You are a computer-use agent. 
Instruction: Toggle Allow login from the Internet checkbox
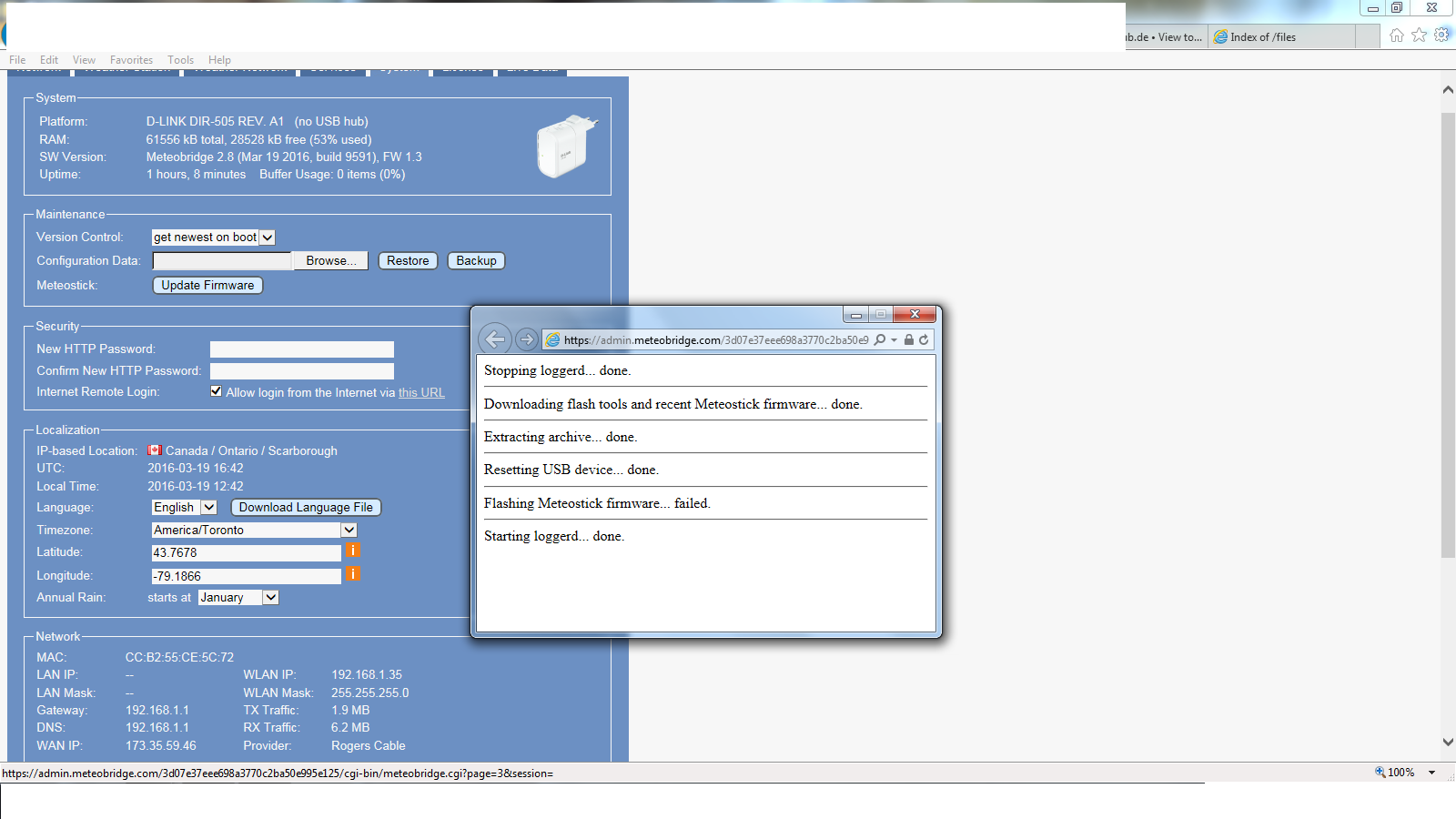[216, 391]
